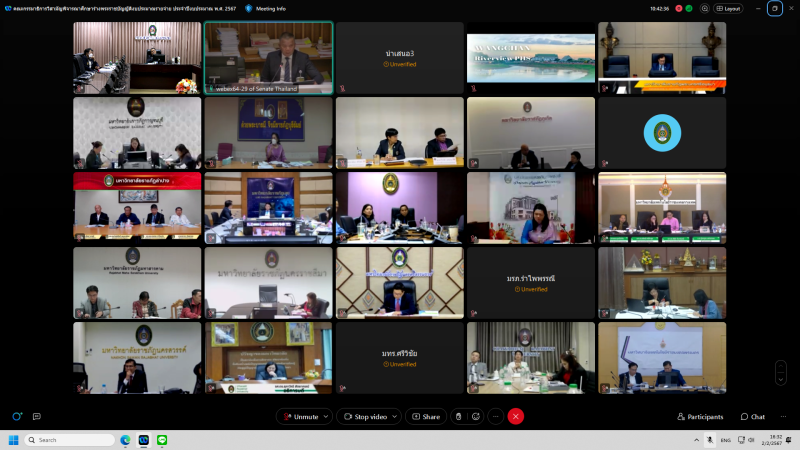
Task: Click the raise hand icon
Action: pyautogui.click(x=458, y=416)
